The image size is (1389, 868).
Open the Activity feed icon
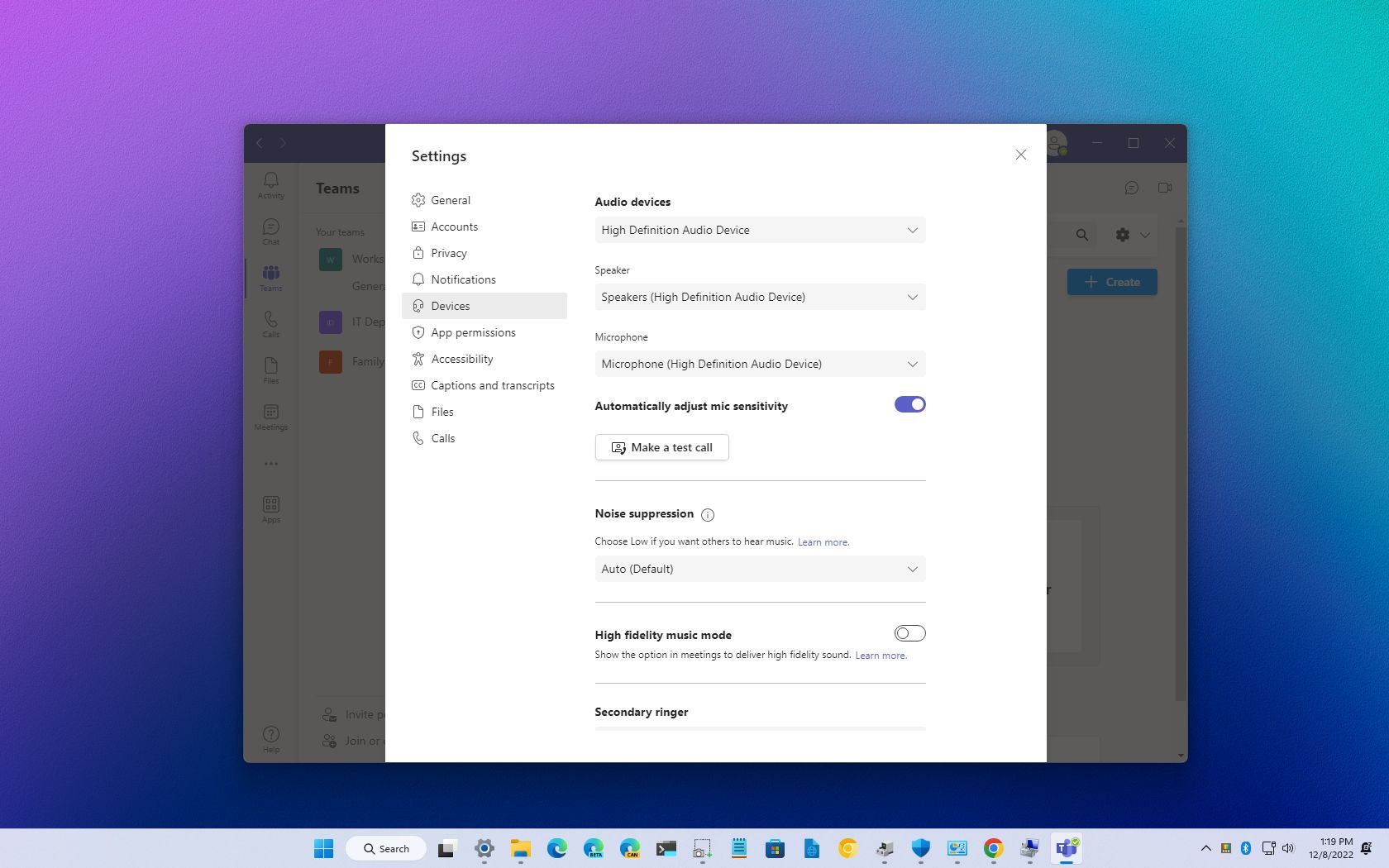(270, 184)
